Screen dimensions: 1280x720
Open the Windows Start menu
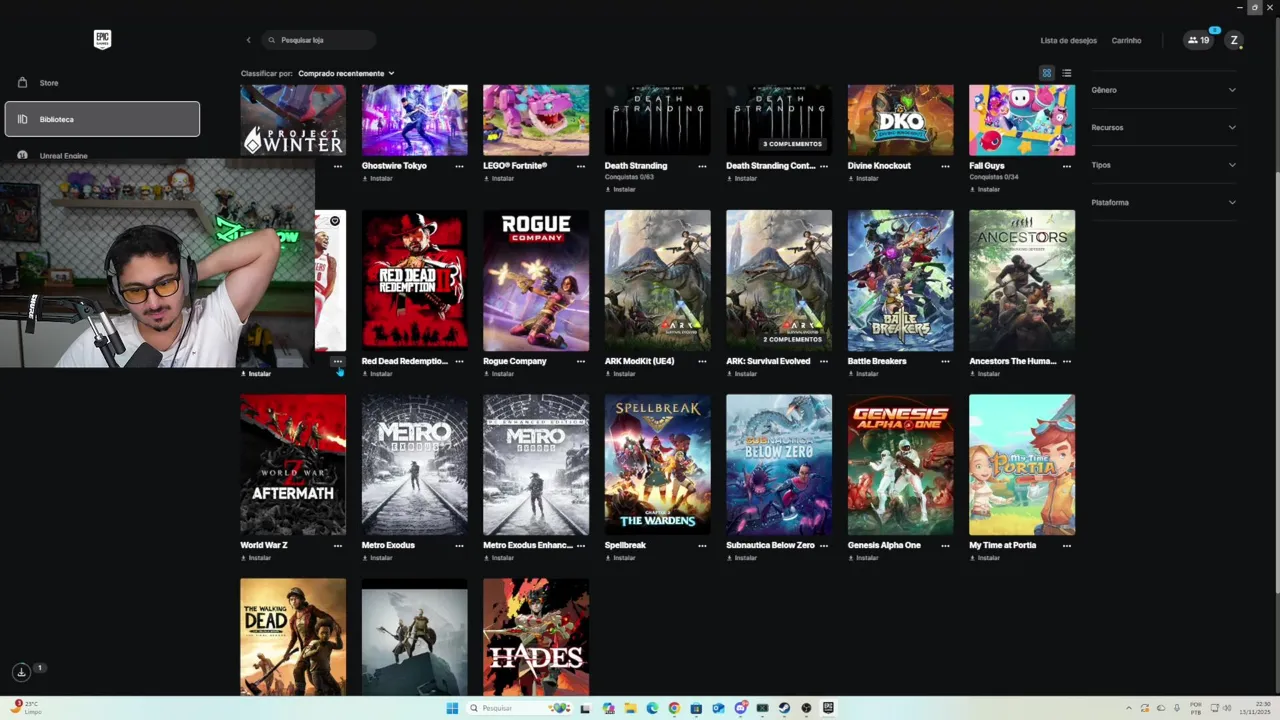pos(452,708)
